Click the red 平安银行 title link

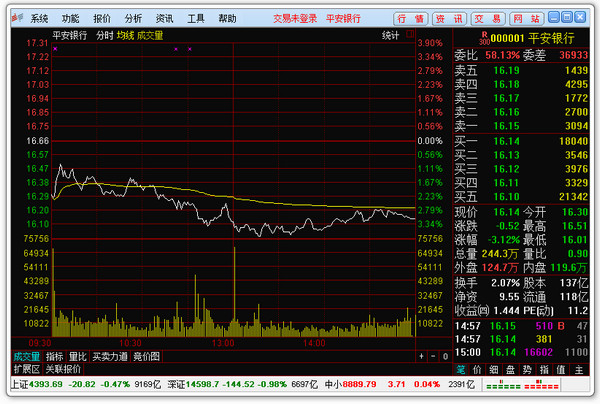click(343, 18)
